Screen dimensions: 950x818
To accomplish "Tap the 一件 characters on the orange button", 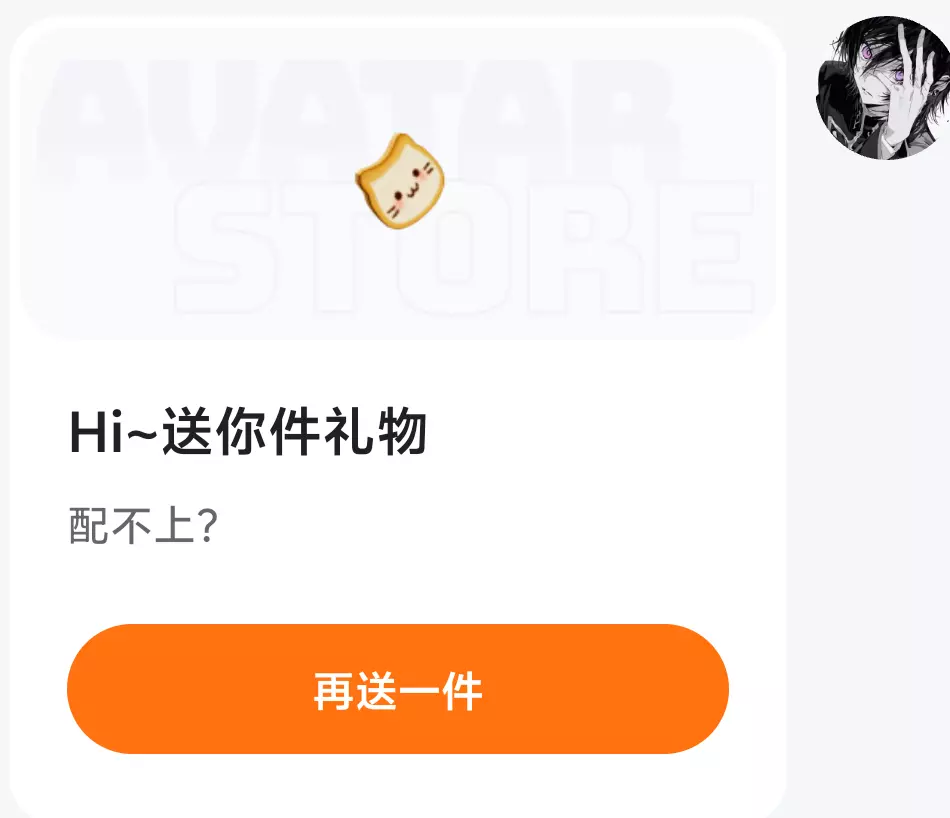I will click(x=440, y=690).
